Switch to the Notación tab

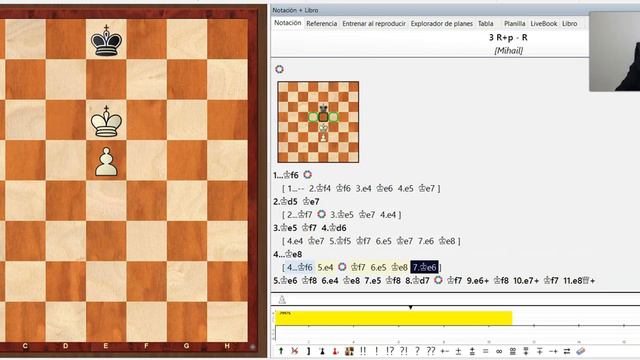point(287,23)
